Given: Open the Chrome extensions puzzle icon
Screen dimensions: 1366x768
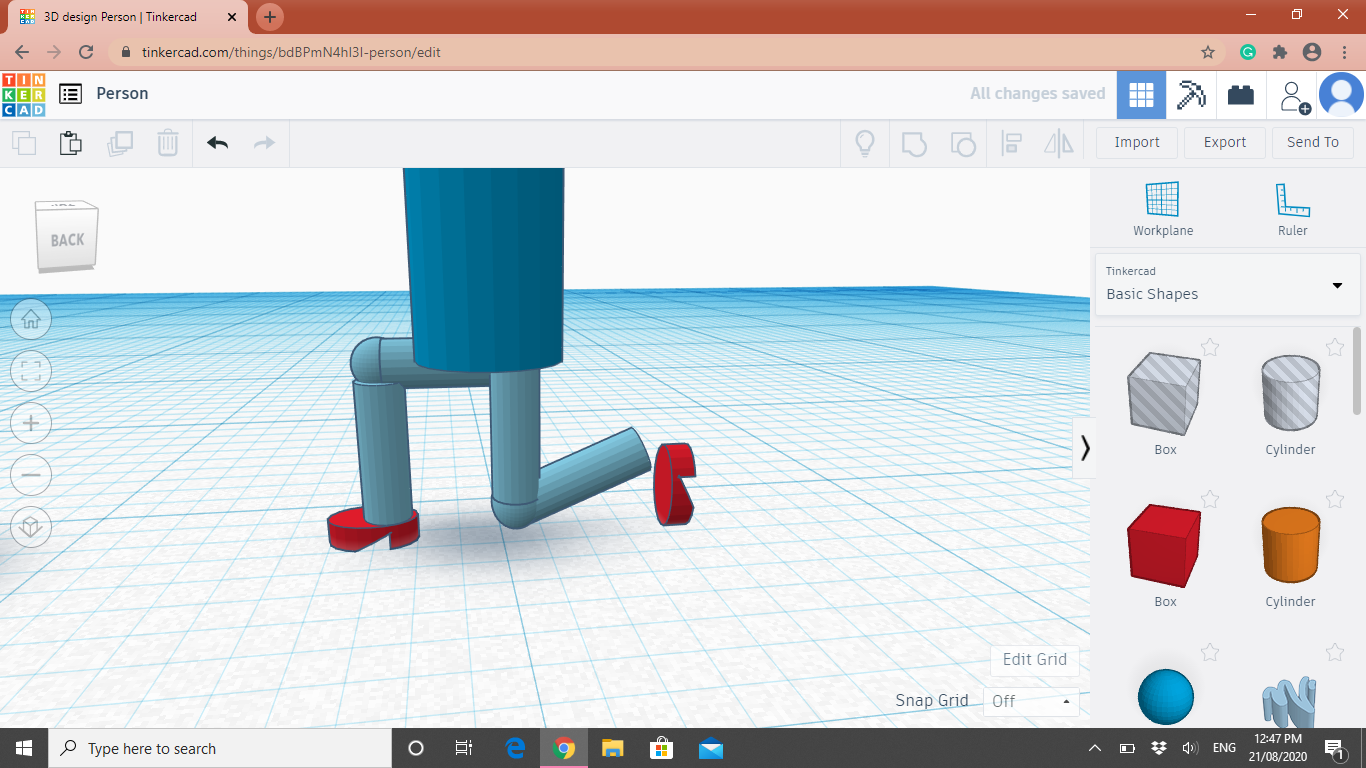Looking at the screenshot, I should (x=1279, y=52).
